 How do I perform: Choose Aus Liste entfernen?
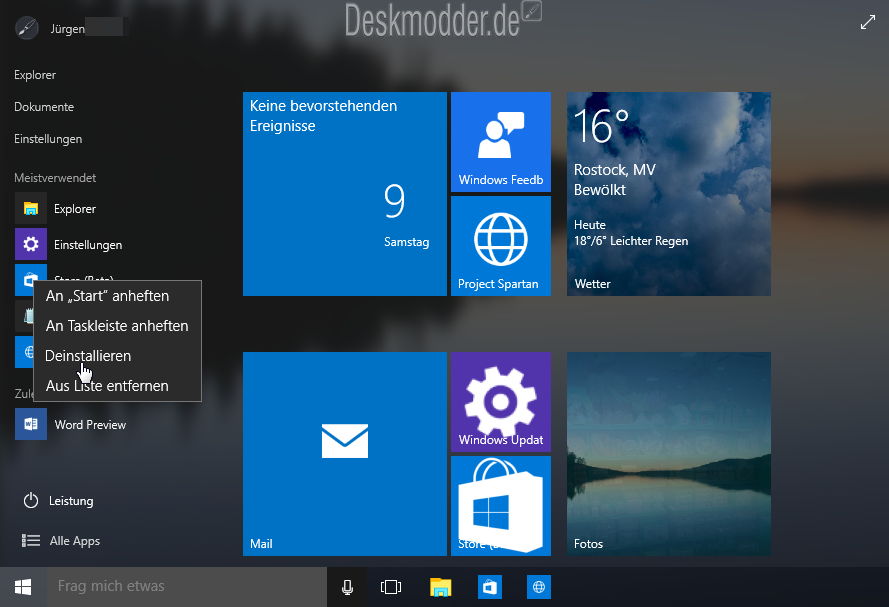click(117, 386)
